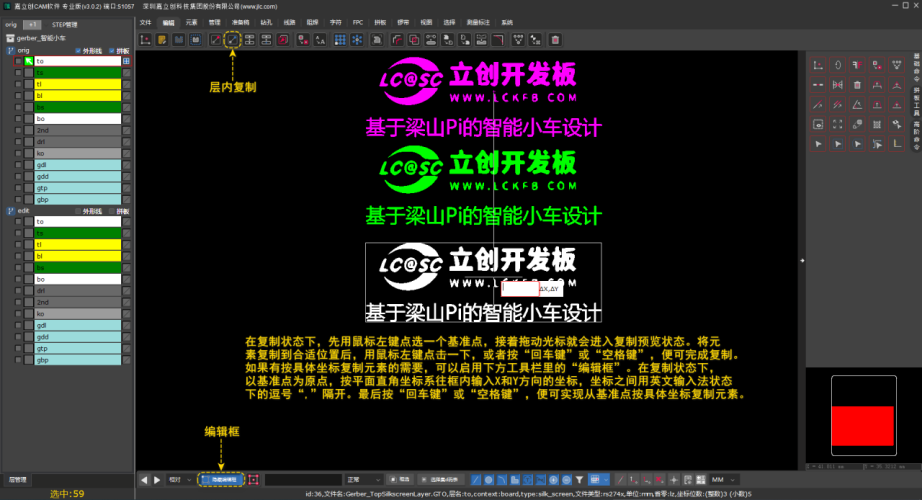The image size is (922, 500).
Task: Open the MM units dropdown
Action: (x=723, y=480)
